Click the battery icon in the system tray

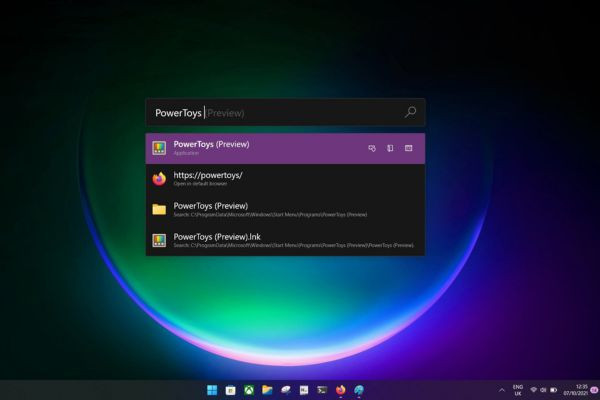pyautogui.click(x=553, y=390)
